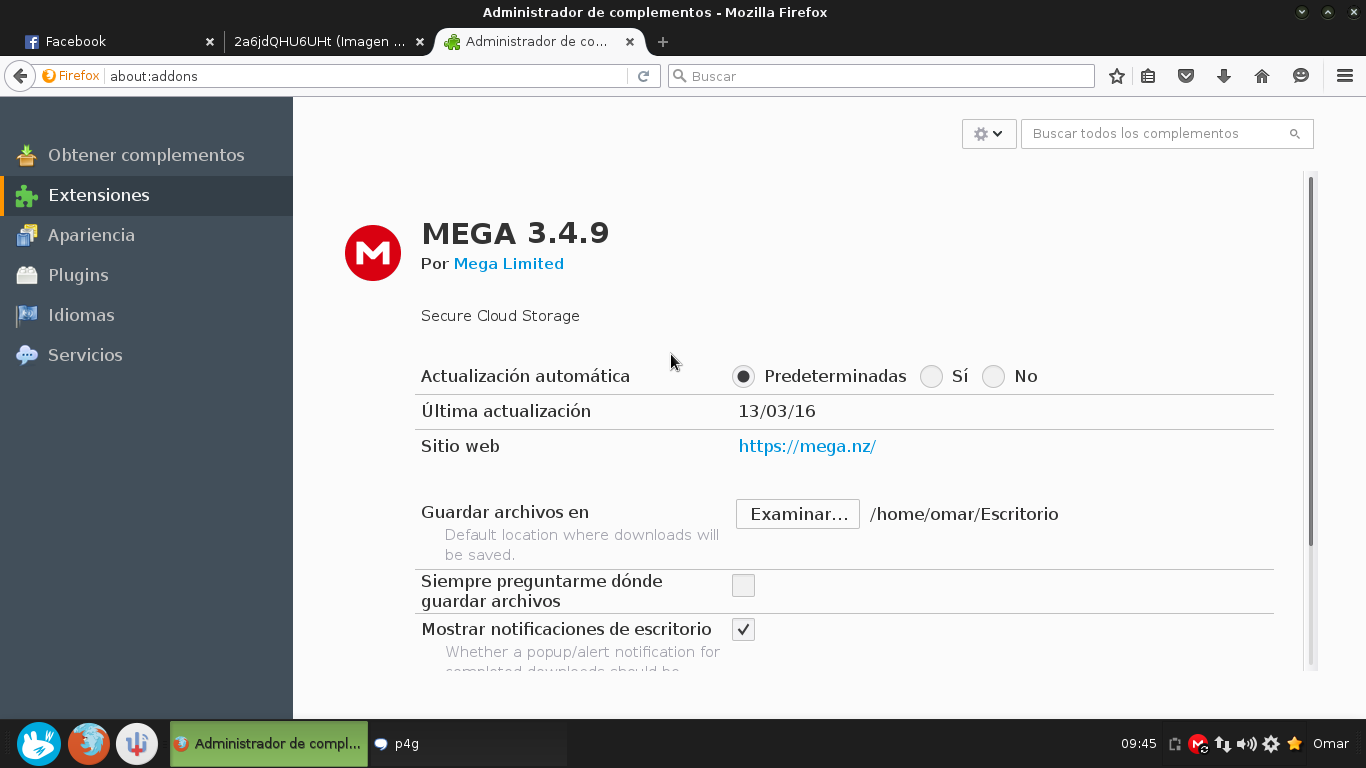Open the downloads arrow icon

point(1224,76)
